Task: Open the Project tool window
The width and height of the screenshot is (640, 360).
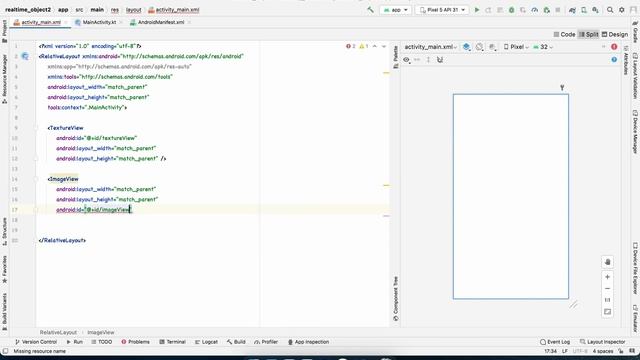Action: 4,31
